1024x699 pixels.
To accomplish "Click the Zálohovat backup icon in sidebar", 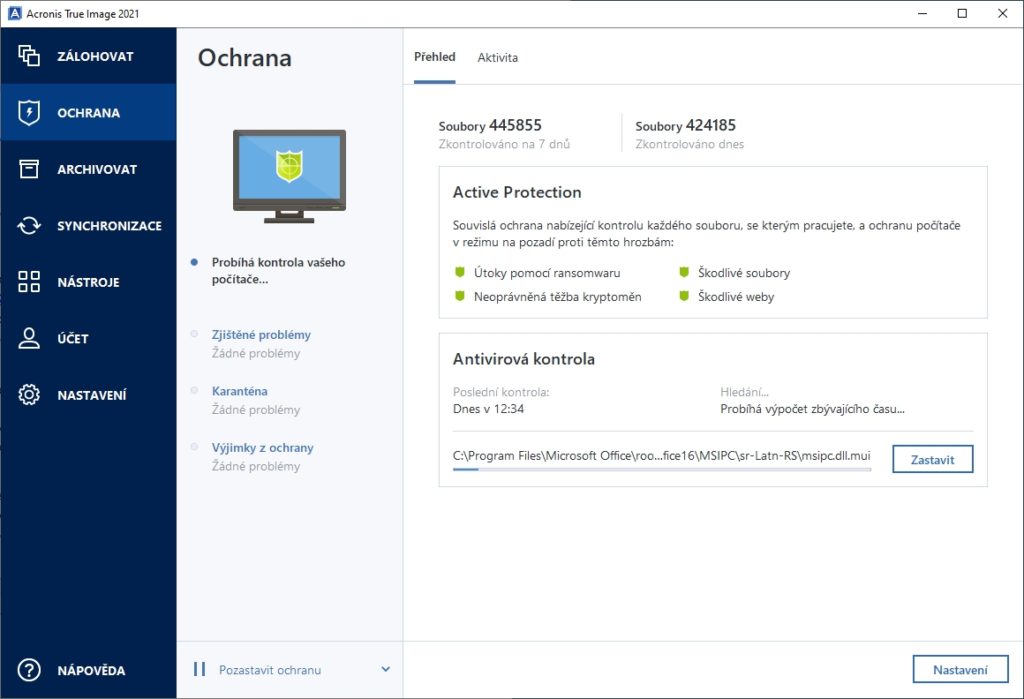I will tap(29, 56).
